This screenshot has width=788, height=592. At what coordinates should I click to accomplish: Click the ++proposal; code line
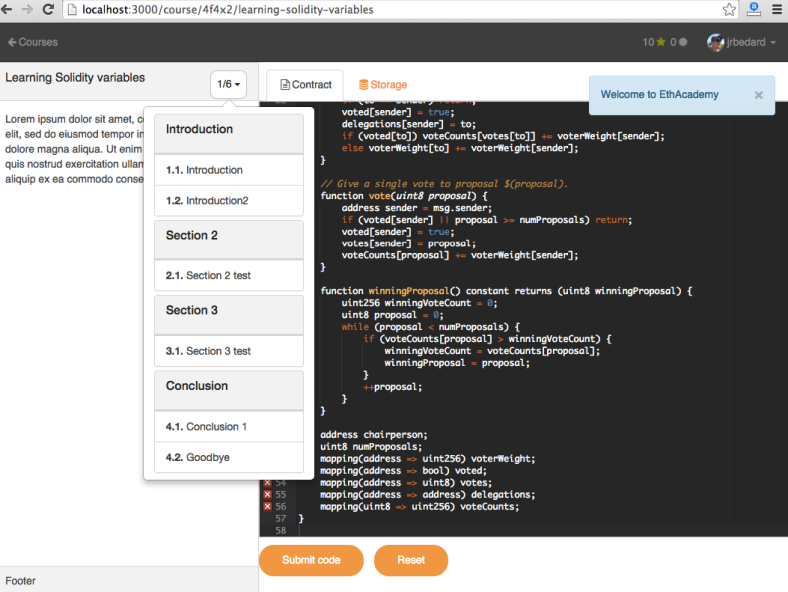click(392, 387)
